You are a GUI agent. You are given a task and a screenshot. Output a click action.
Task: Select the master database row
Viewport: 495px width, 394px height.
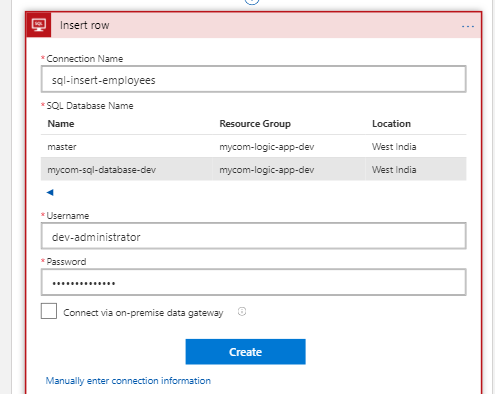point(253,147)
